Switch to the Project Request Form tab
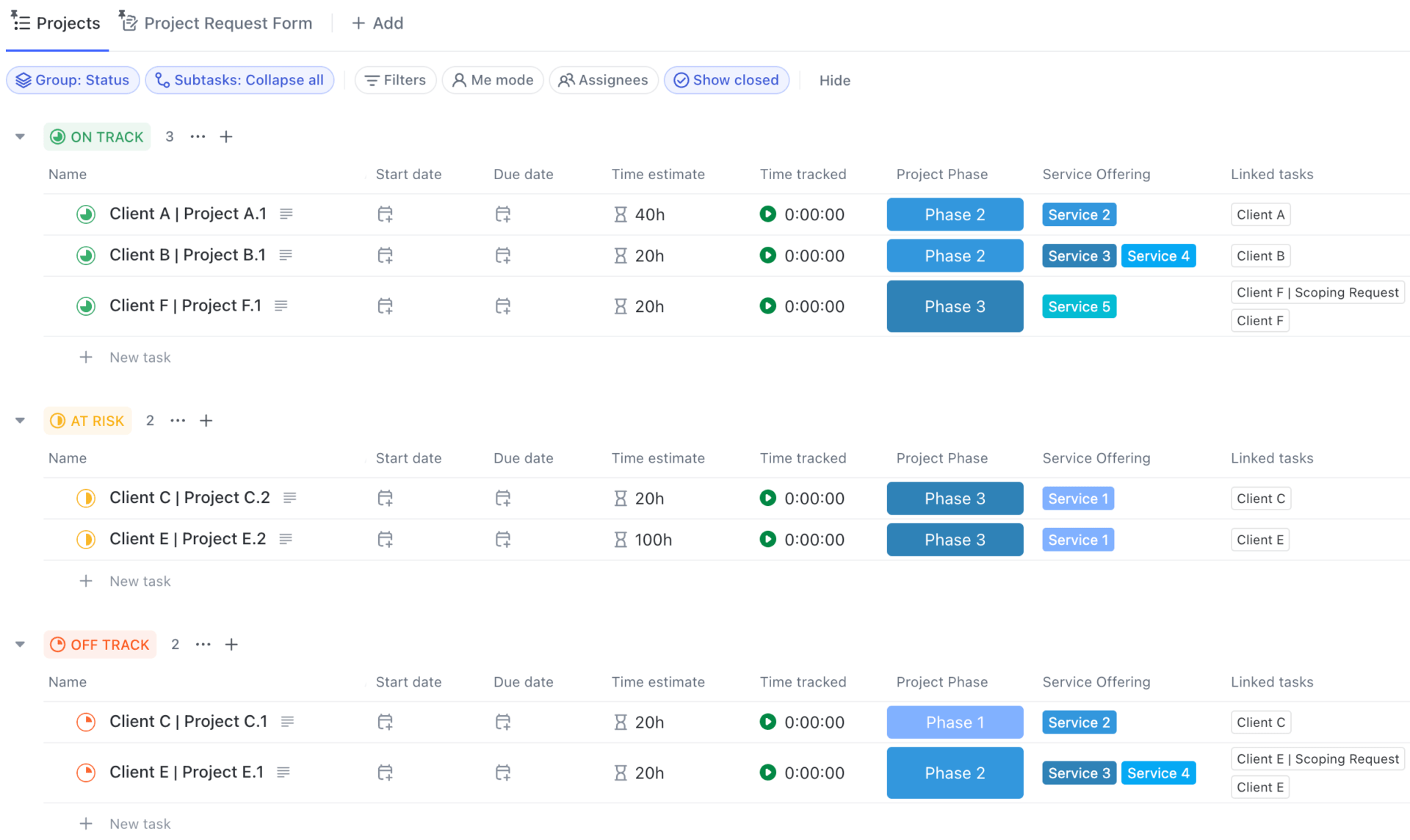This screenshot has height=840, width=1410. pyautogui.click(x=216, y=23)
